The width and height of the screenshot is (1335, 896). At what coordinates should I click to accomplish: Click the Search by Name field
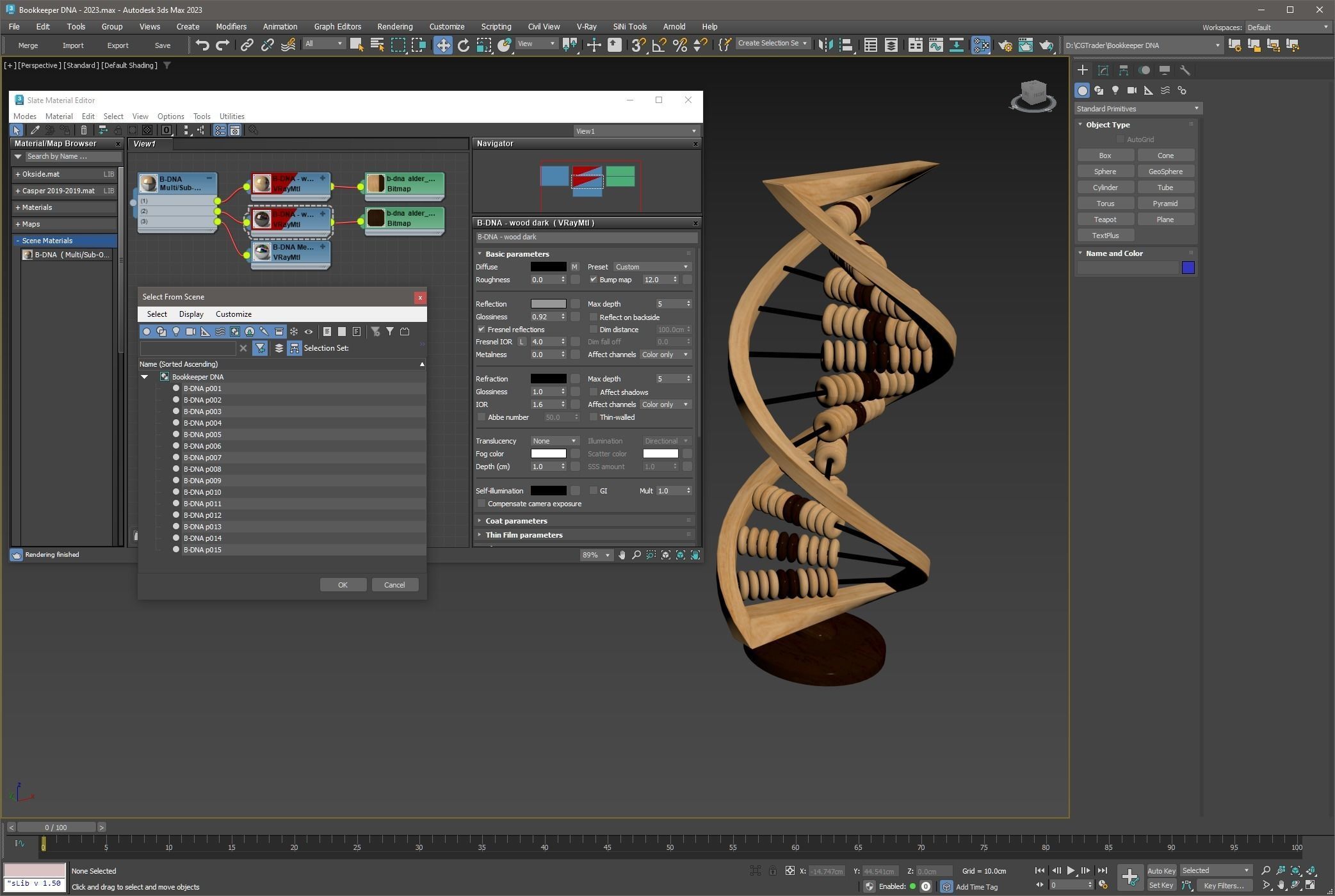72,156
